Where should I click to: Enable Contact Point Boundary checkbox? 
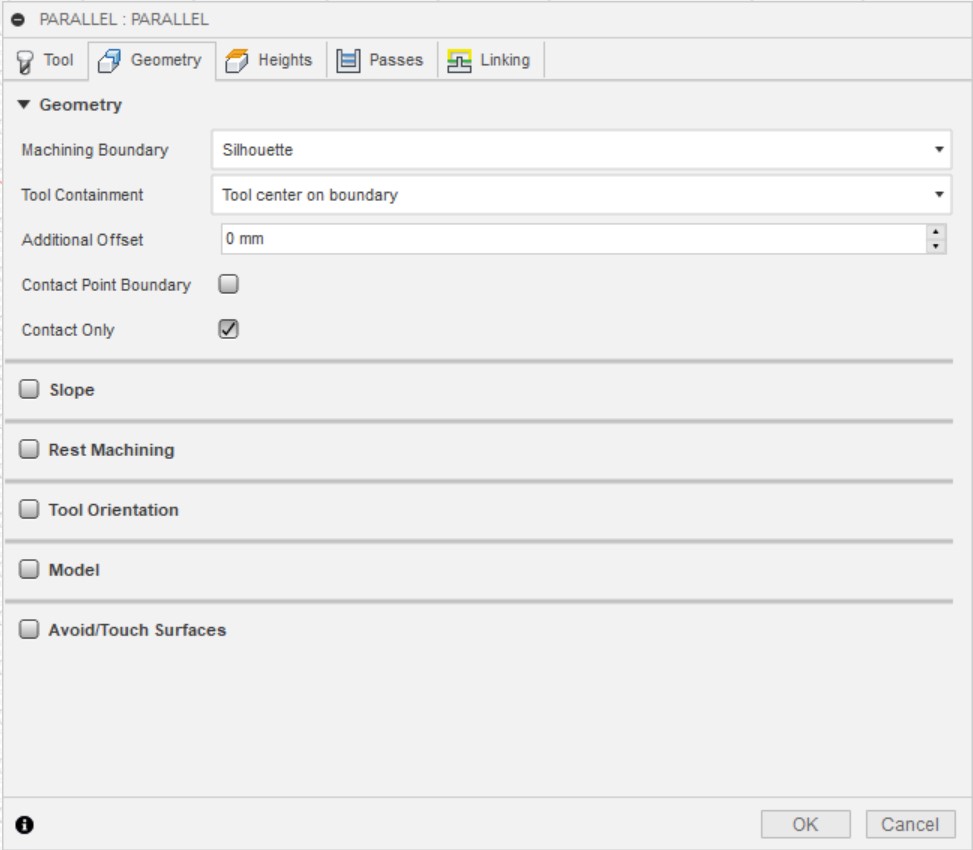point(228,284)
